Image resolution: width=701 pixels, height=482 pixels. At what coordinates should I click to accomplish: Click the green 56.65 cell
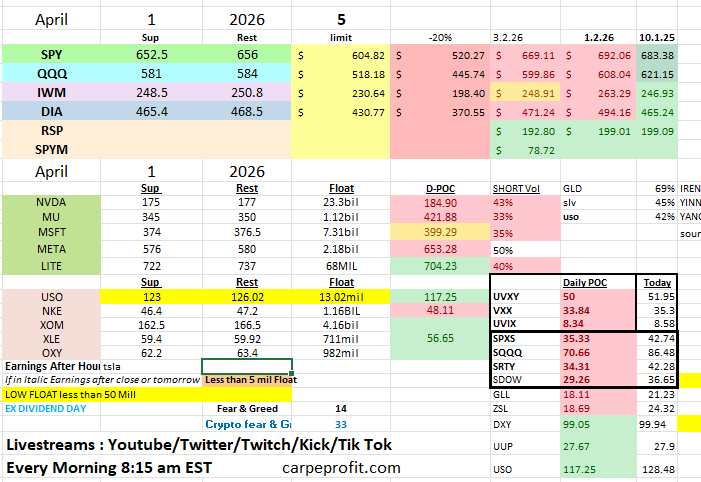tap(440, 338)
